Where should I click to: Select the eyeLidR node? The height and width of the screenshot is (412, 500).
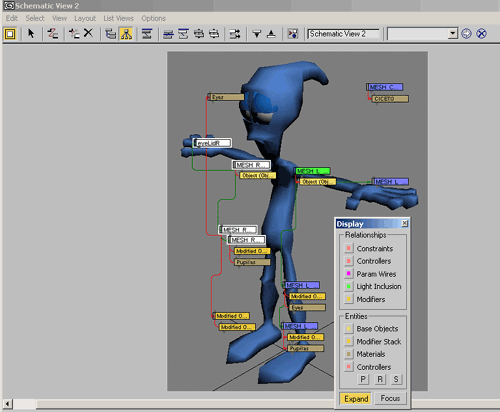(212, 143)
